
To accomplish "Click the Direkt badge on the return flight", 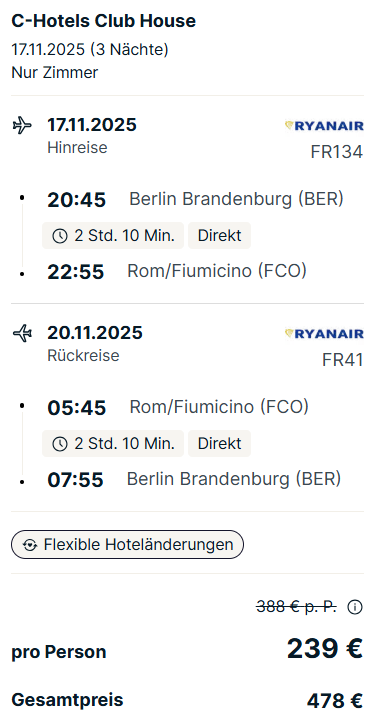I will (x=220, y=444).
